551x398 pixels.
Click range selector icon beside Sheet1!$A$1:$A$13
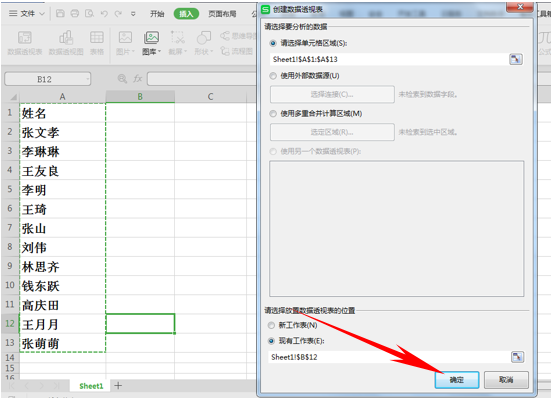click(516, 59)
